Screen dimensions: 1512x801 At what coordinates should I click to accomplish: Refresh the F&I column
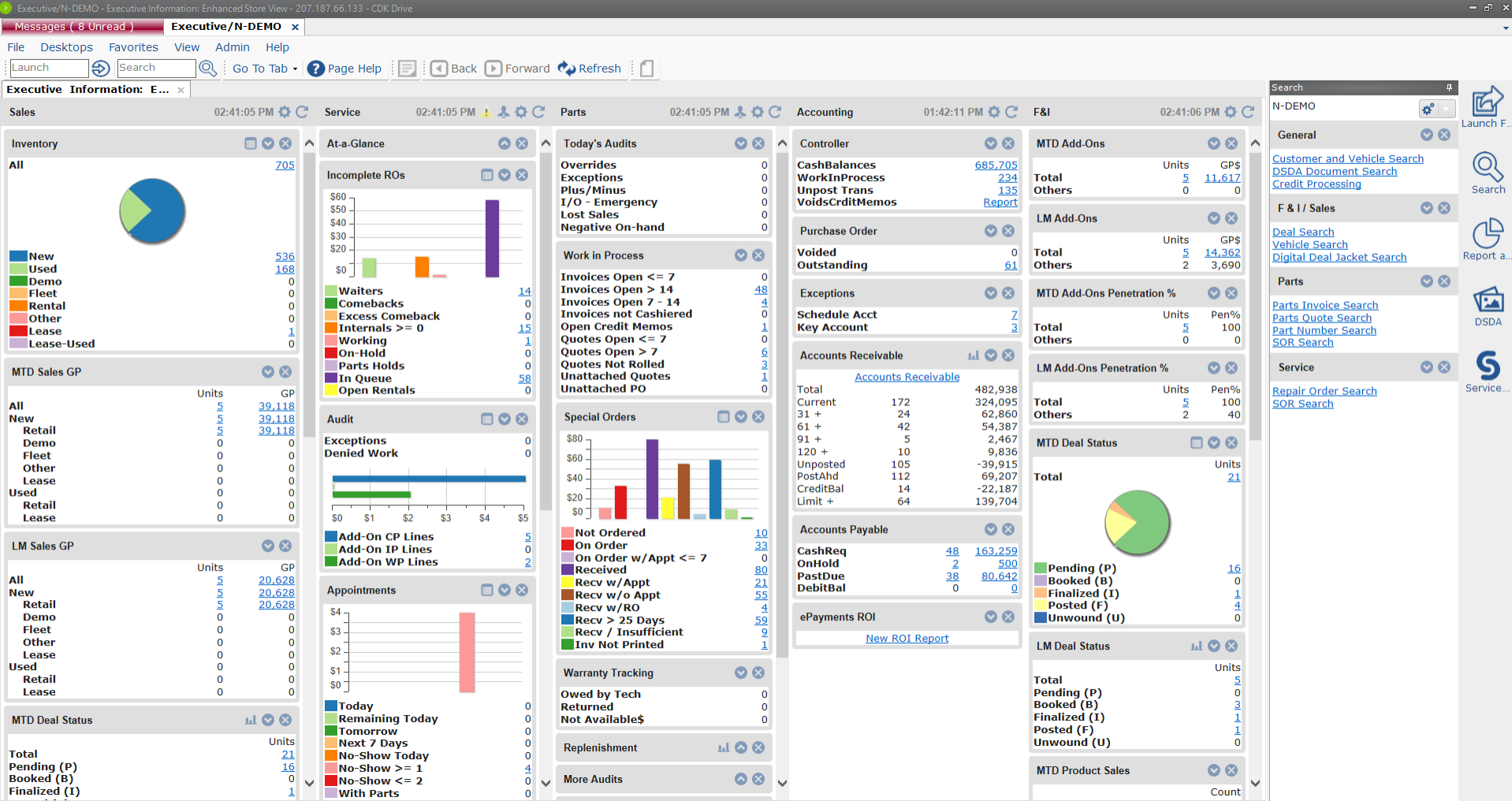(x=1248, y=112)
